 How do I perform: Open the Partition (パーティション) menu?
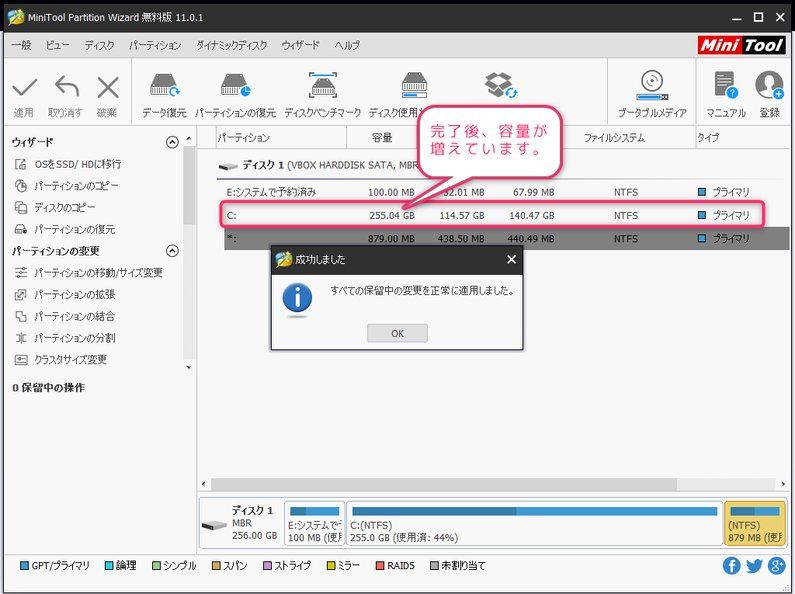click(x=155, y=45)
